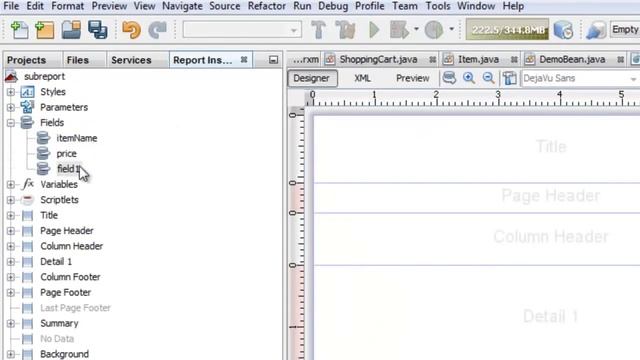Click the New Project toolbar icon

tap(44, 30)
